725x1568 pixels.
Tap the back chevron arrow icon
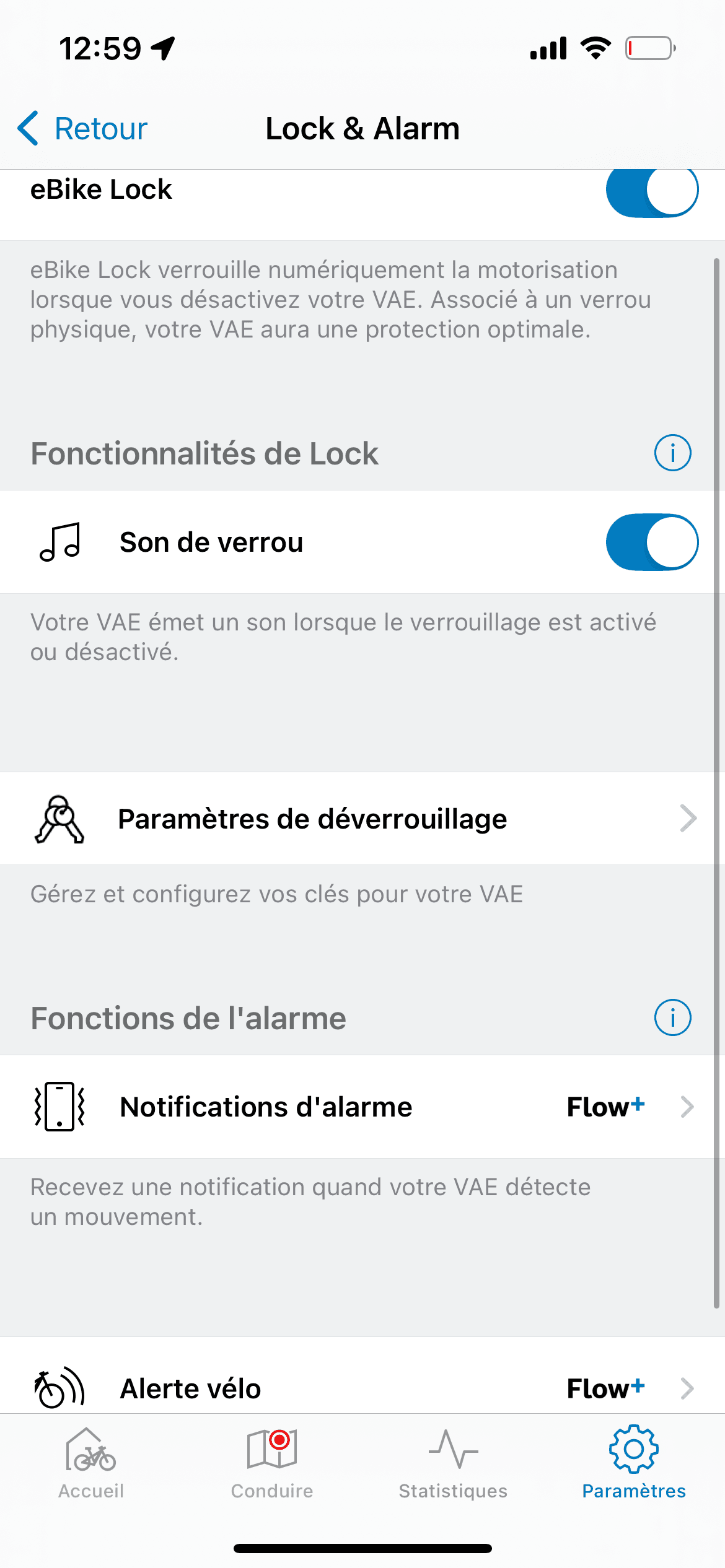(29, 128)
